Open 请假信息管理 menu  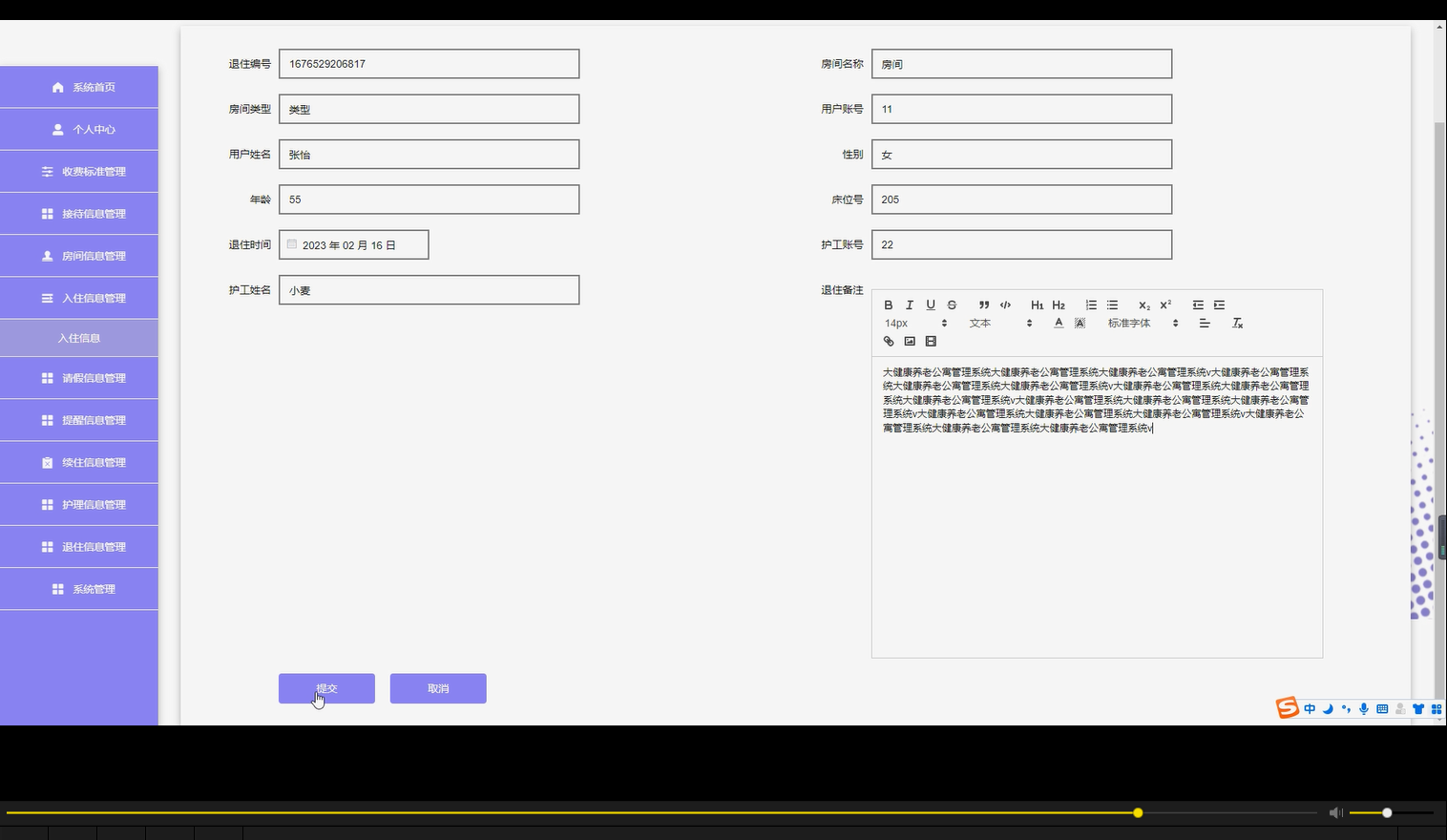coord(79,378)
